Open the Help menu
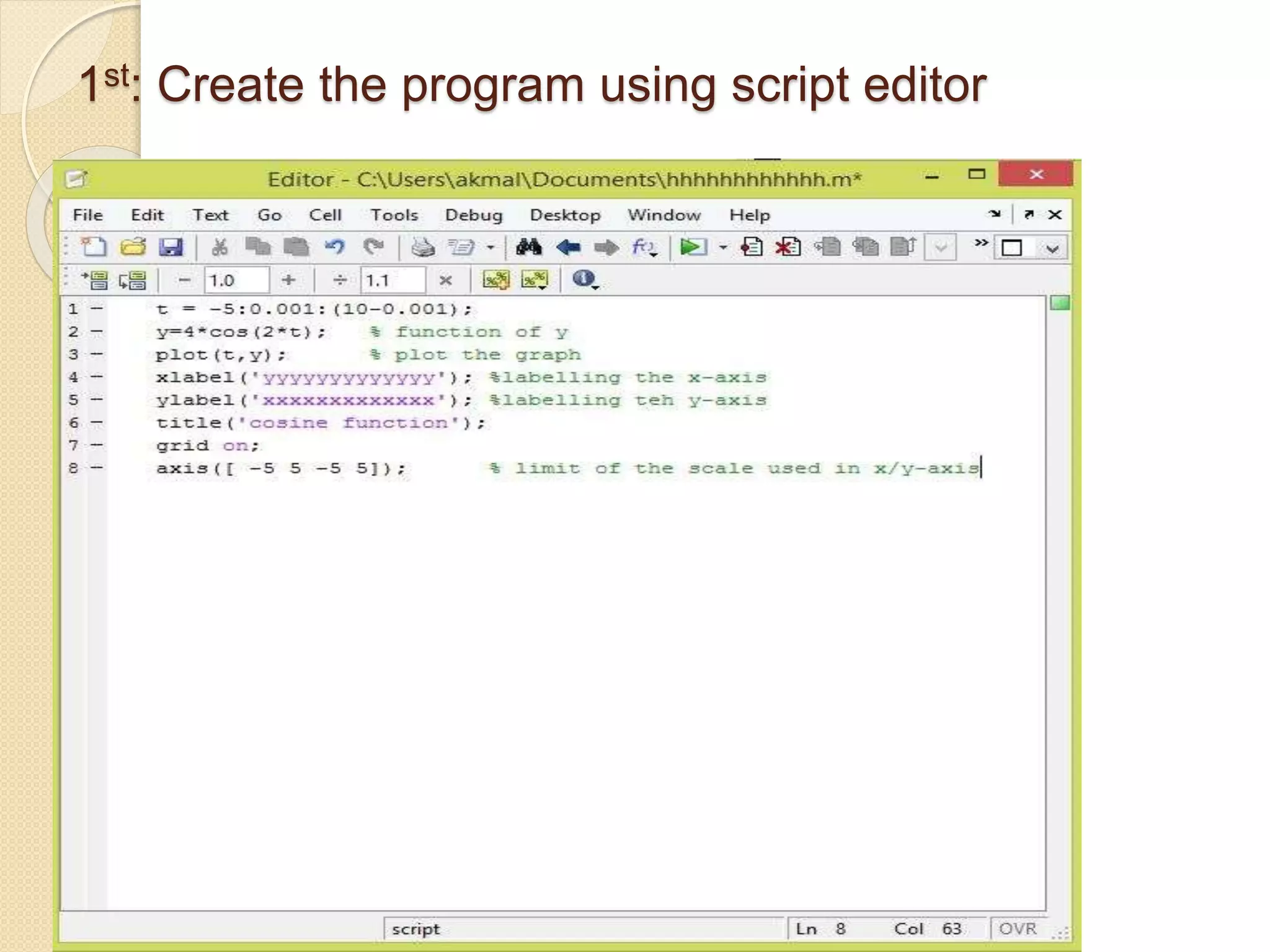Screen dimensions: 1270x952 (750, 215)
